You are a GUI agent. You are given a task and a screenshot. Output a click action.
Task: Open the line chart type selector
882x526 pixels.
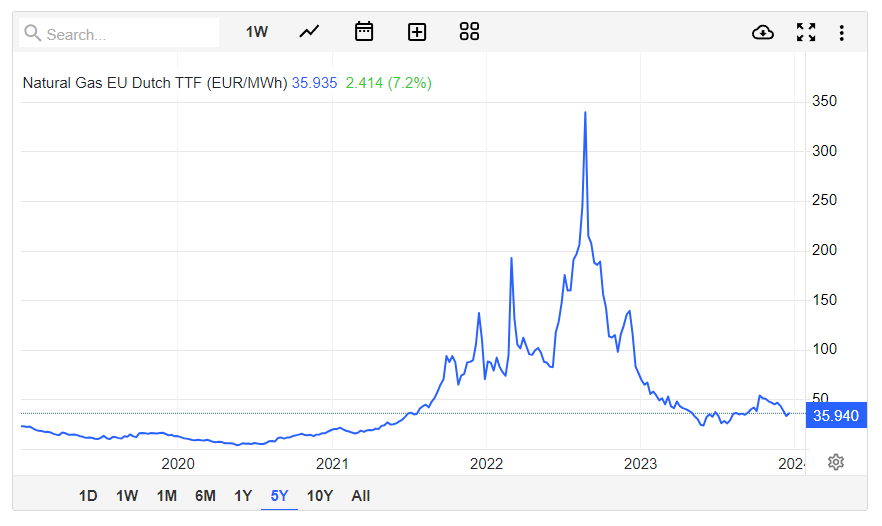(x=309, y=32)
